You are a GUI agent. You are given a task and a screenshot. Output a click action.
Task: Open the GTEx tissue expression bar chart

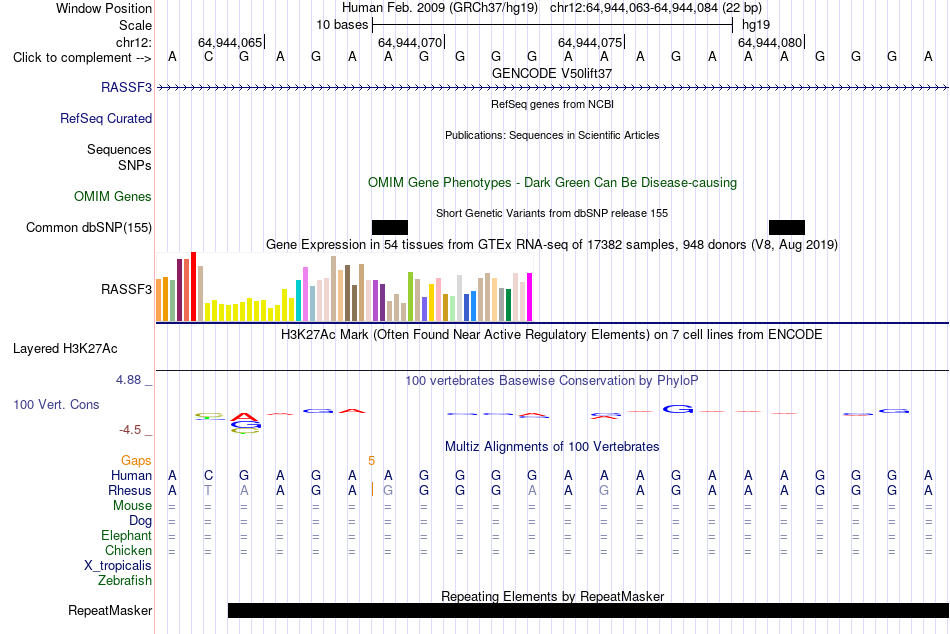[344, 287]
